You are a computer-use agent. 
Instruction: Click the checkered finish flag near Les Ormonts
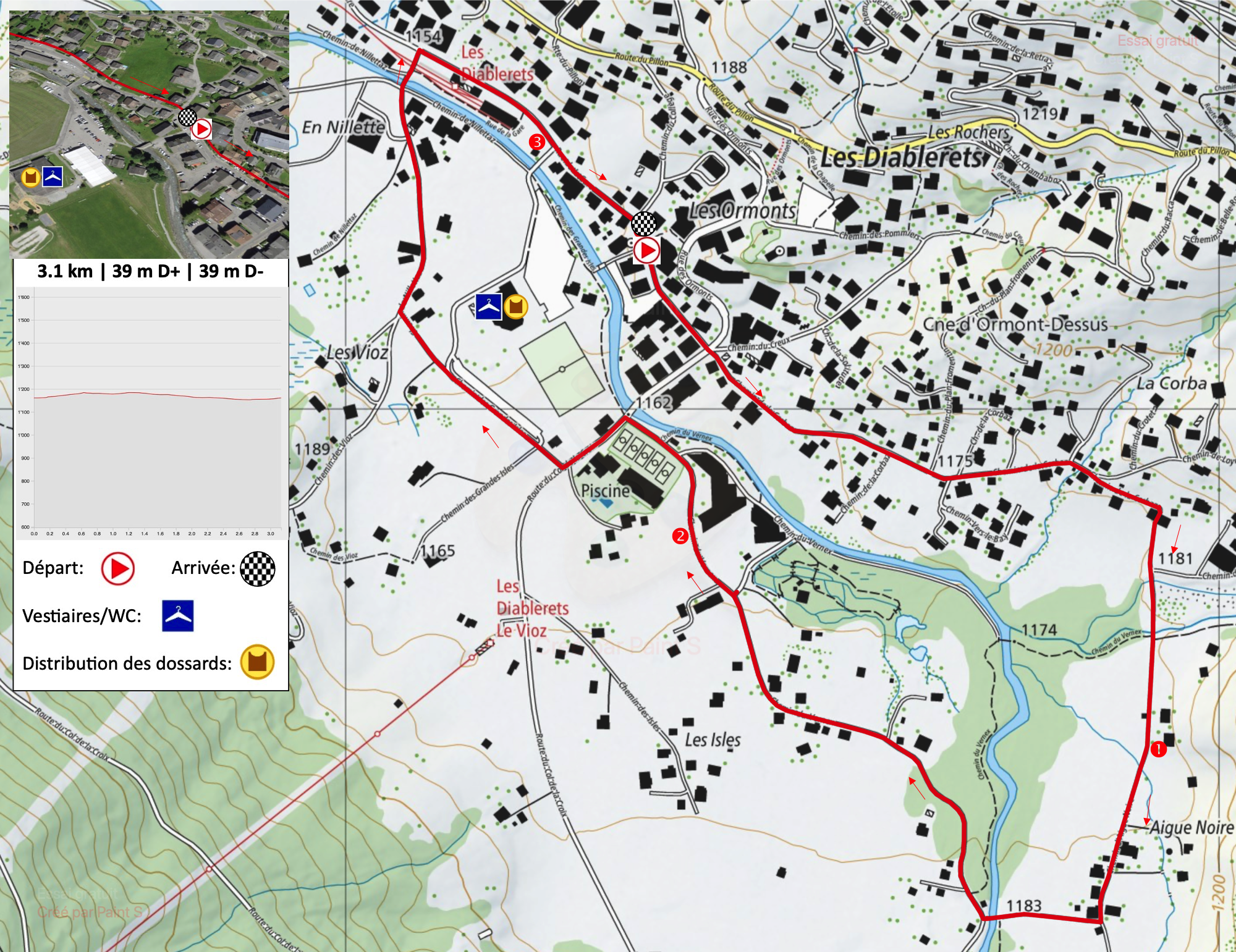643,224
